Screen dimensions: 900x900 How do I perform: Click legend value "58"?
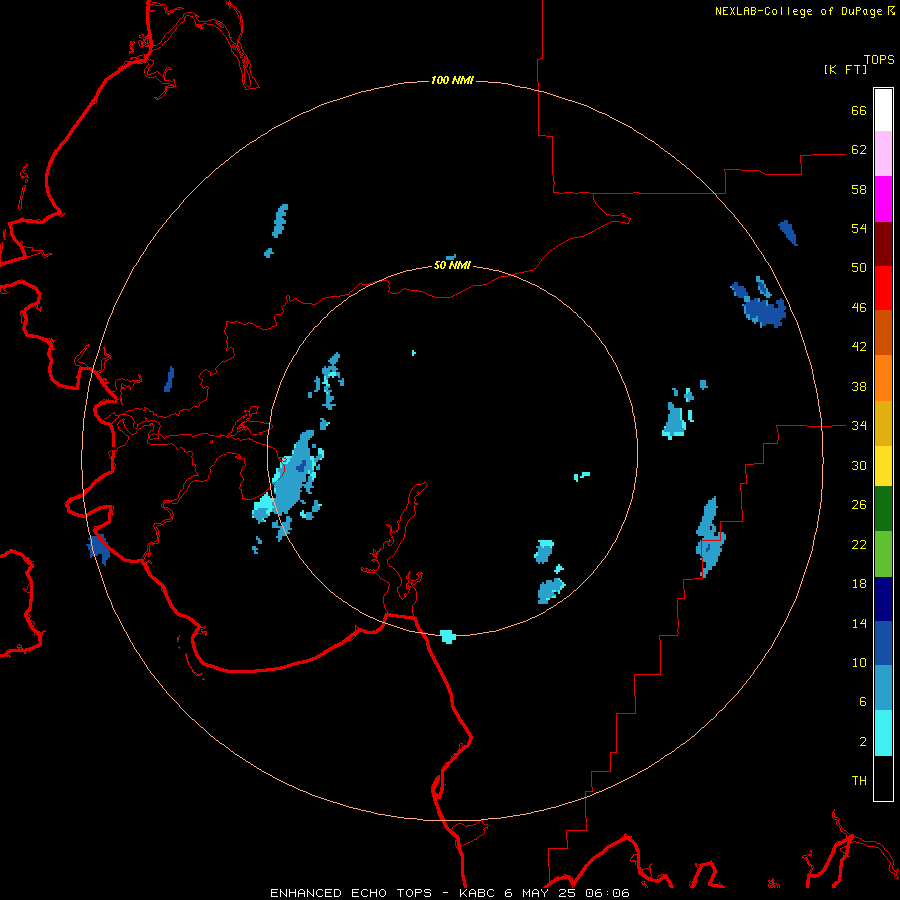[859, 189]
